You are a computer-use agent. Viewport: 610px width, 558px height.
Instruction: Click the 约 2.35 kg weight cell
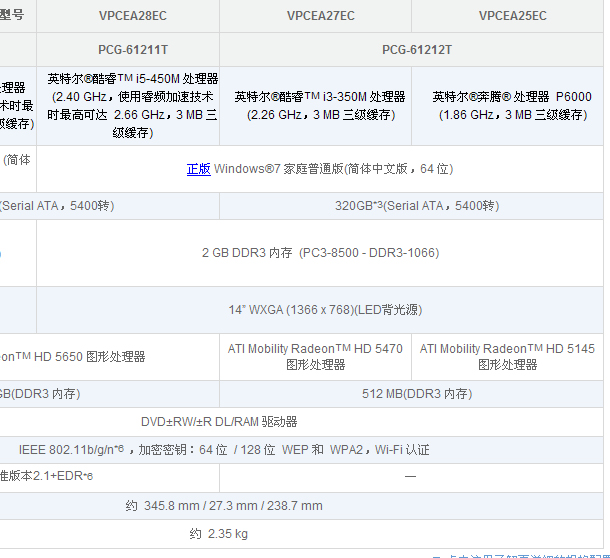click(301, 534)
